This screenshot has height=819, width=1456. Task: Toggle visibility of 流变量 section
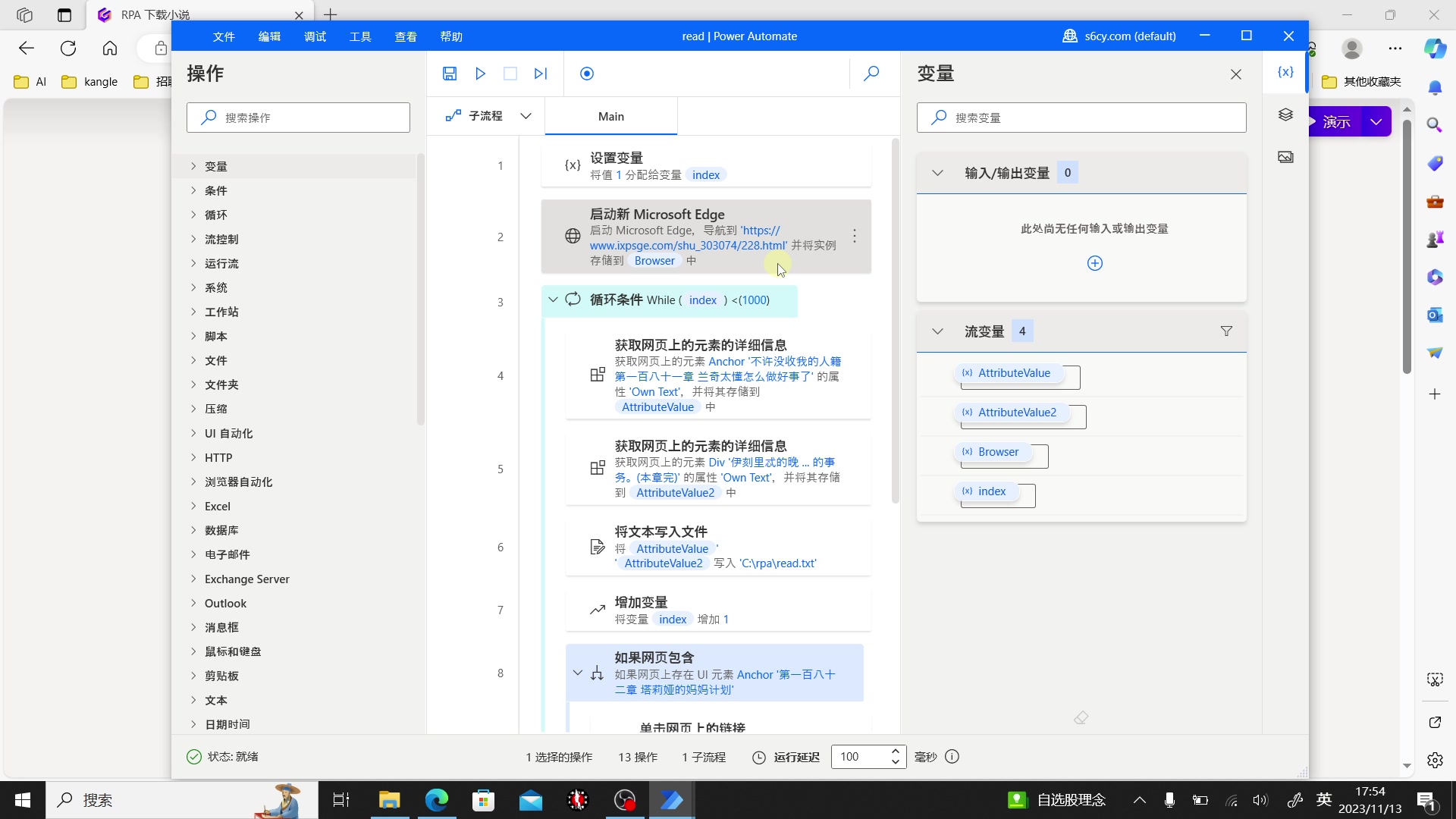pyautogui.click(x=939, y=331)
